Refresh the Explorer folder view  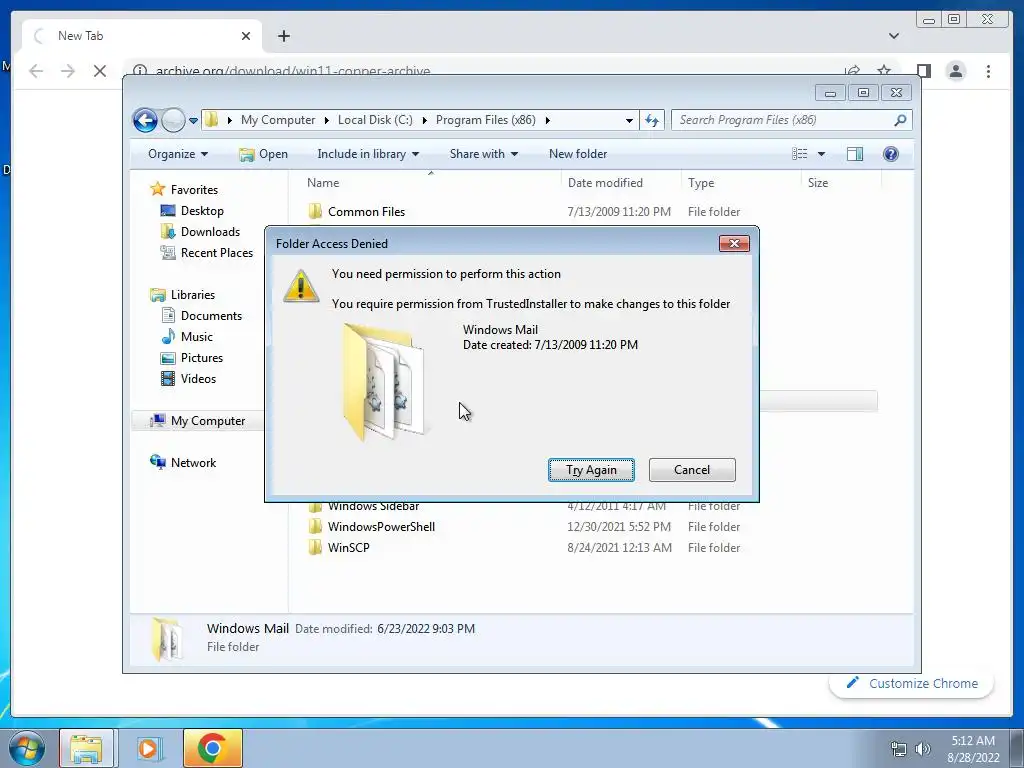tap(652, 120)
